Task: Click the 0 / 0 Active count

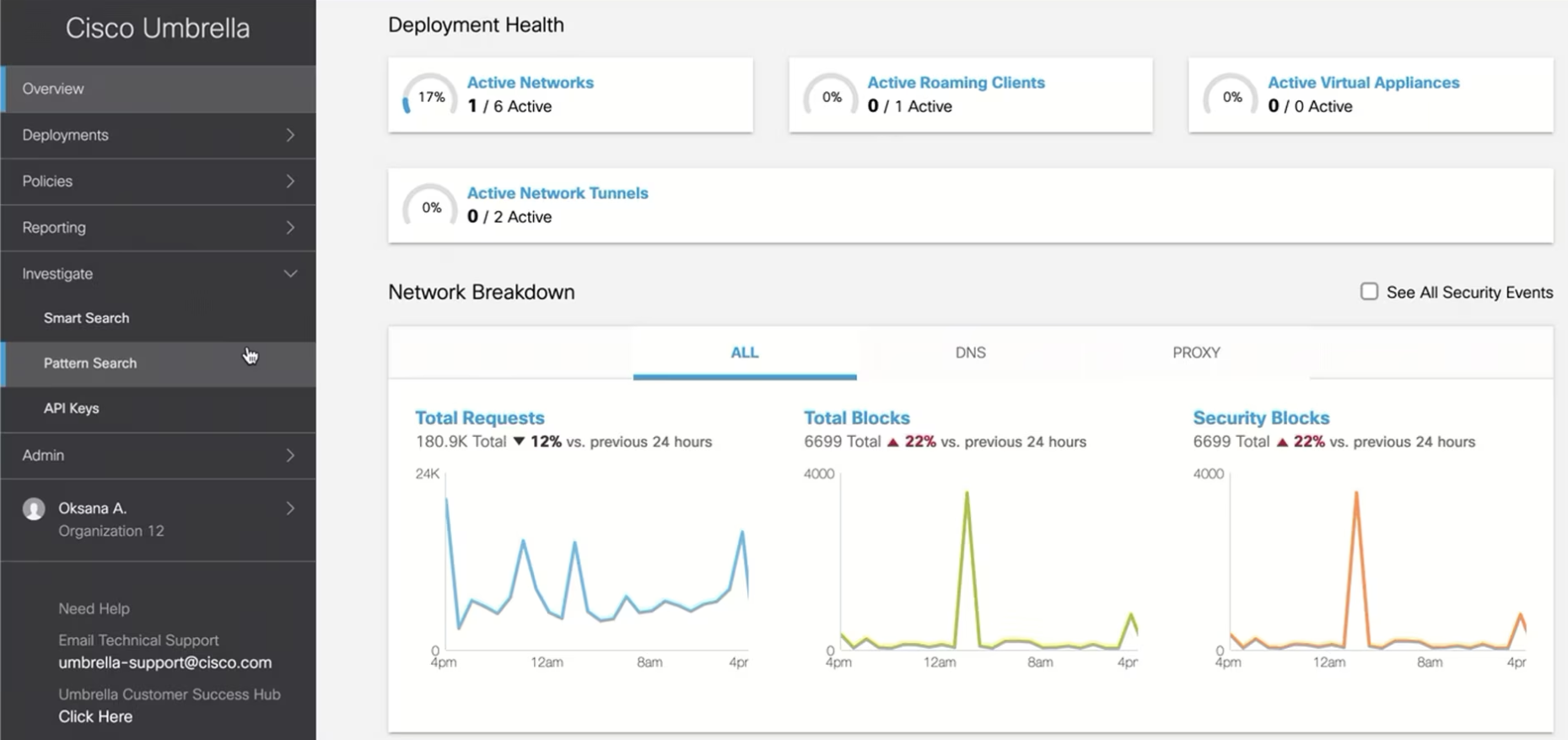Action: pos(1310,106)
